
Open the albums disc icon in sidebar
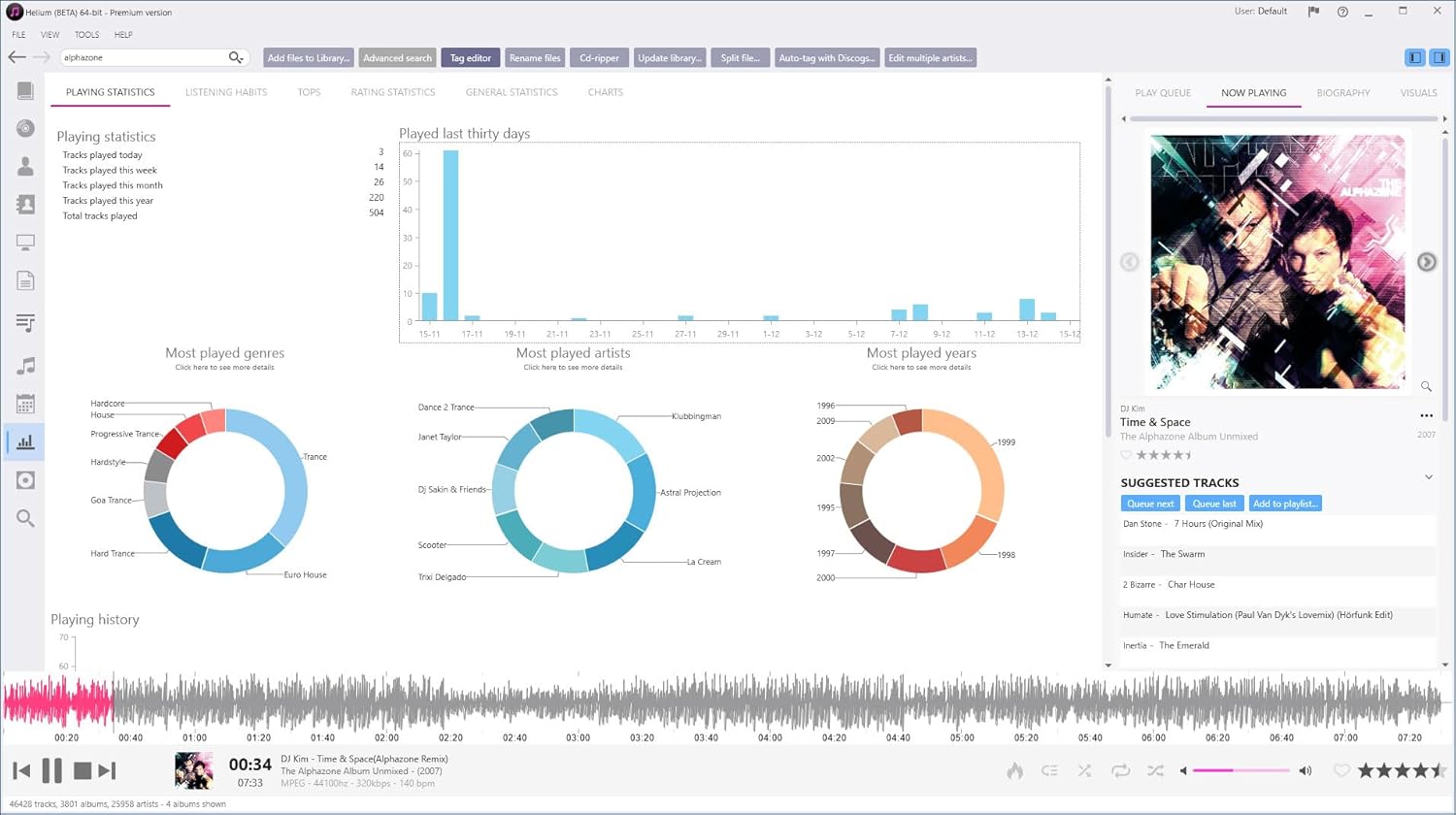coord(25,129)
